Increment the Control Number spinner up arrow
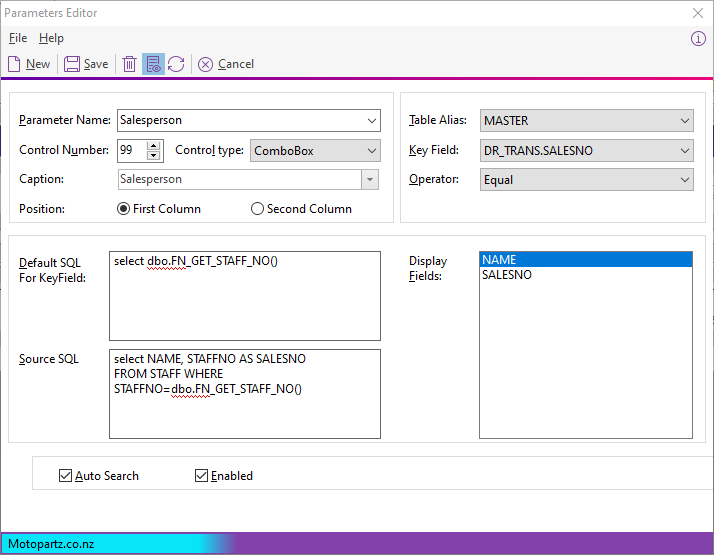This screenshot has height=555, width=714. pos(153,145)
